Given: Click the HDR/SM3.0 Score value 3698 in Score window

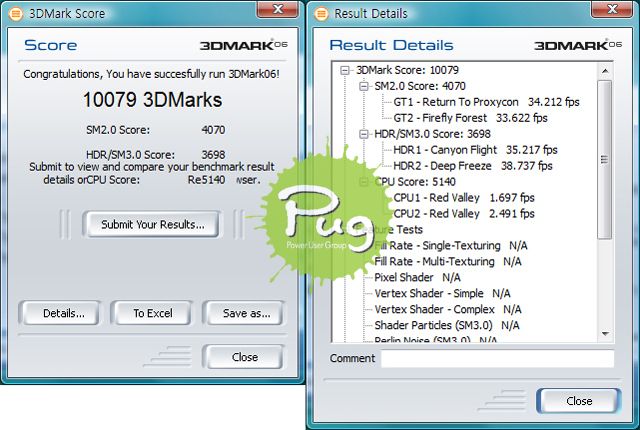Looking at the screenshot, I should 213,155.
